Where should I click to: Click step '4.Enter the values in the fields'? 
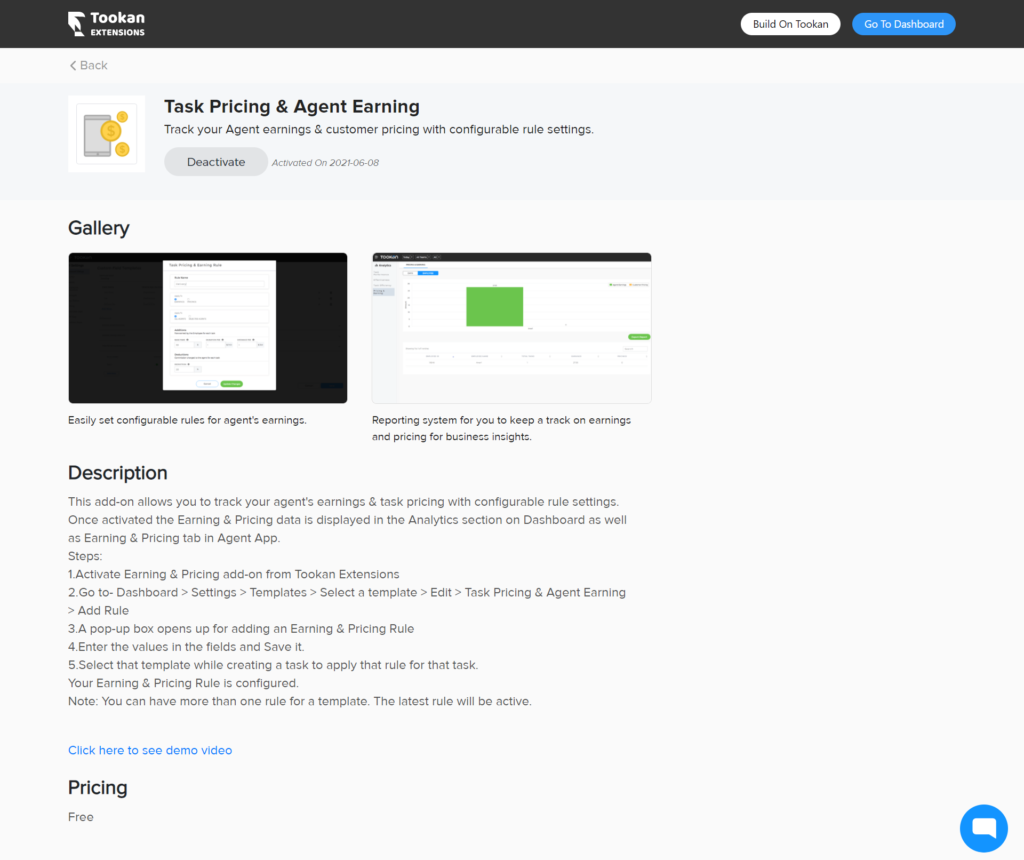tap(186, 647)
